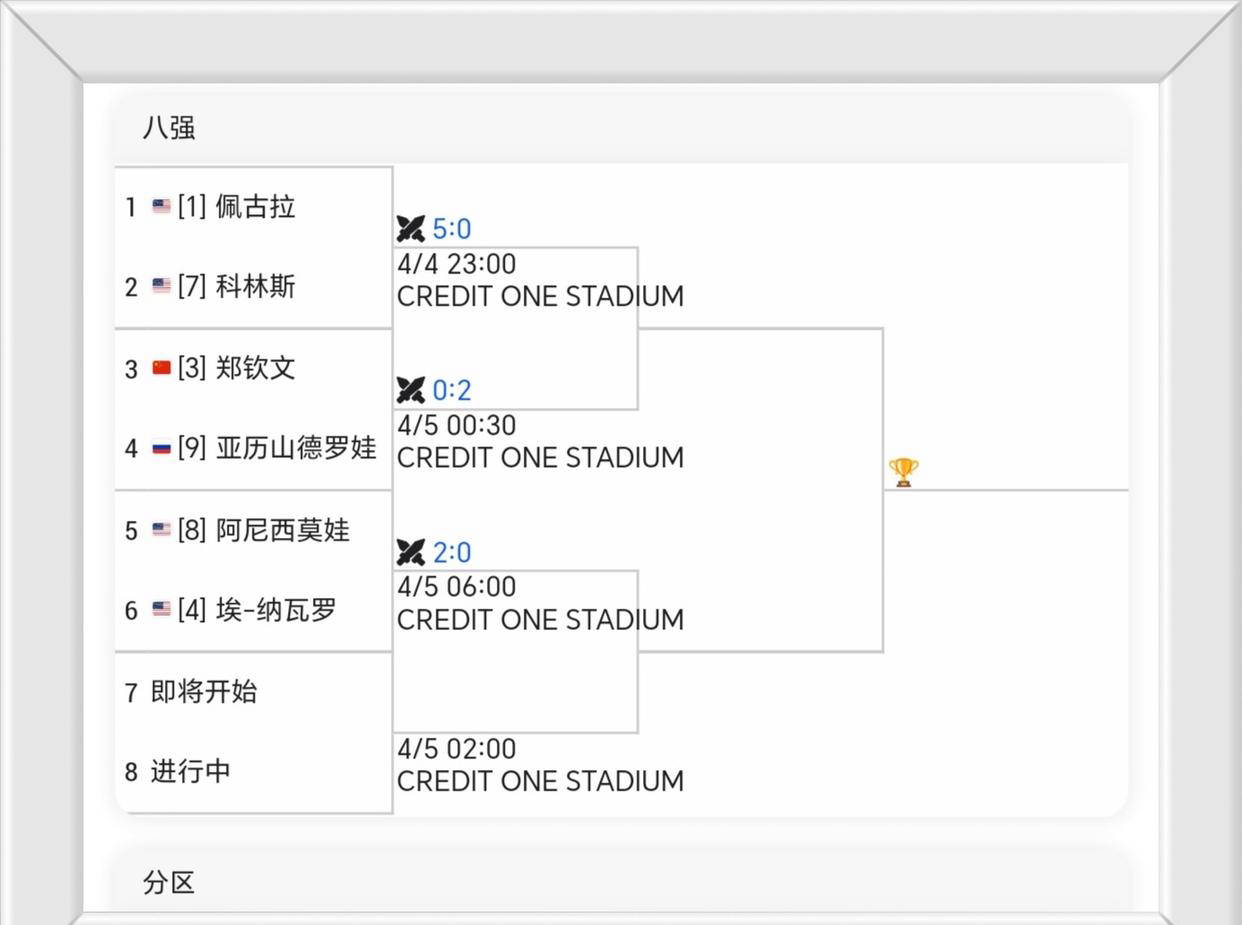Click the crossed swords icon beside 0:2

point(410,390)
